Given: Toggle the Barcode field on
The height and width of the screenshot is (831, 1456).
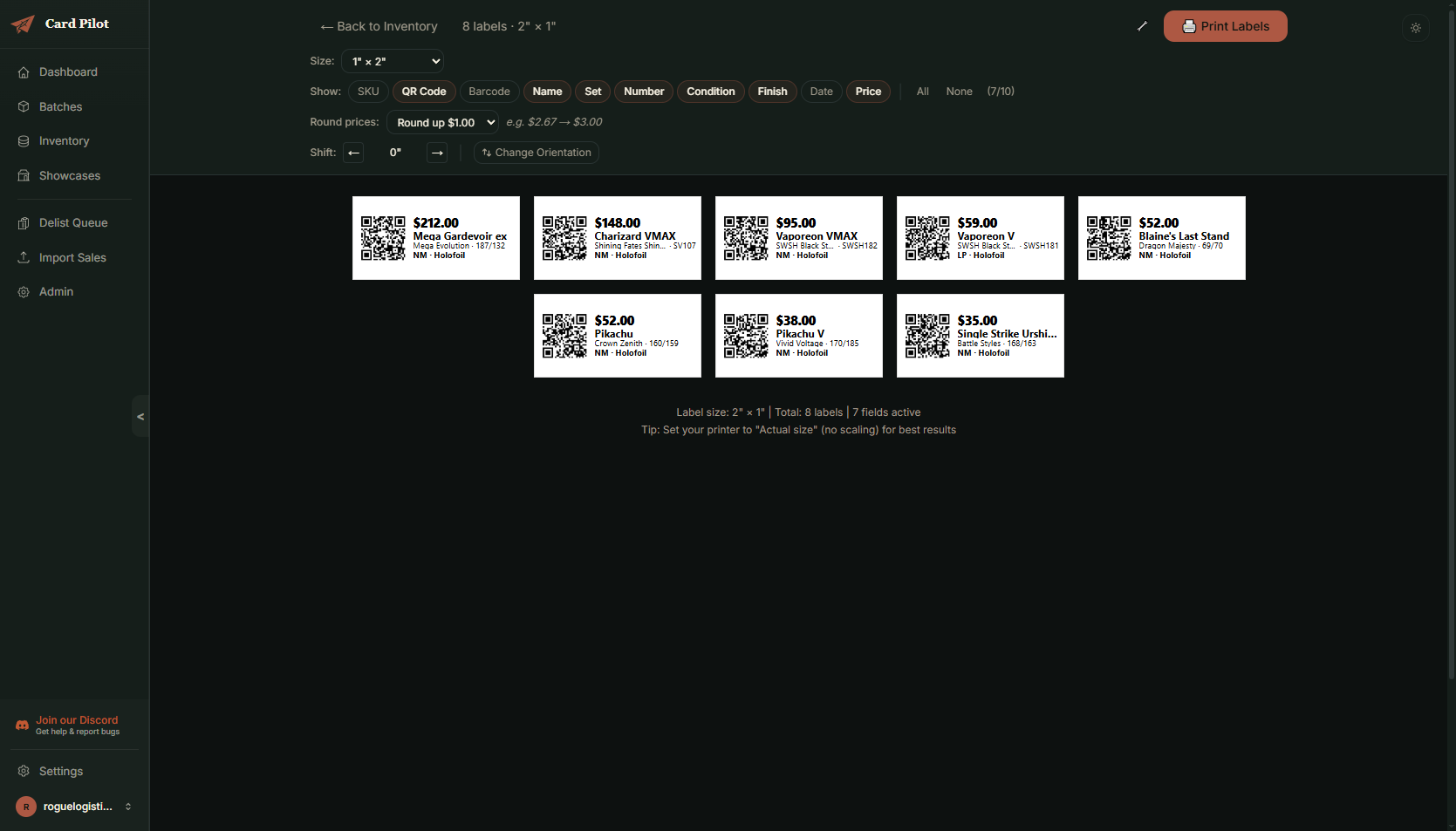Looking at the screenshot, I should pyautogui.click(x=489, y=92).
